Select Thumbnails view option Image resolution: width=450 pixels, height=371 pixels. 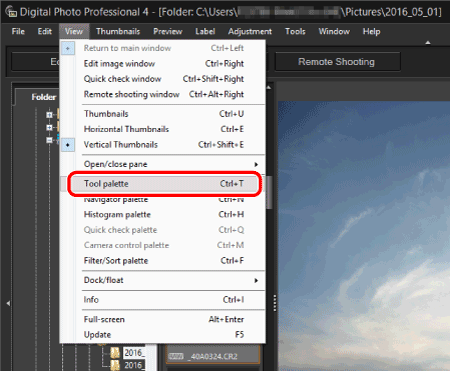click(163, 114)
